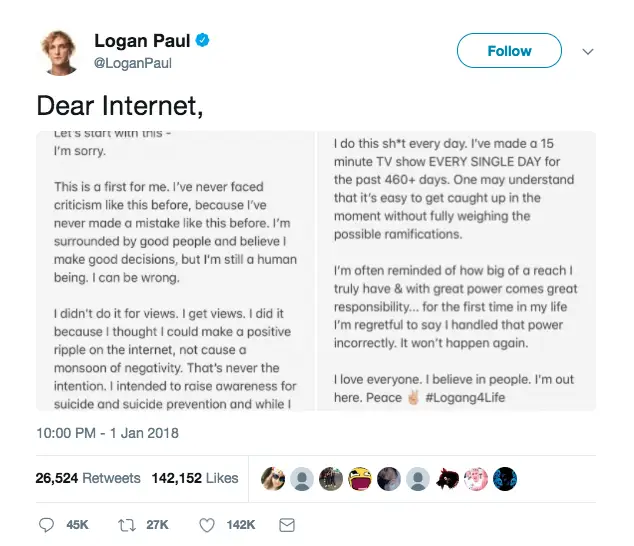This screenshot has height=546, width=634.
Task: Like the tweet with the heart icon
Action: pyautogui.click(x=207, y=525)
